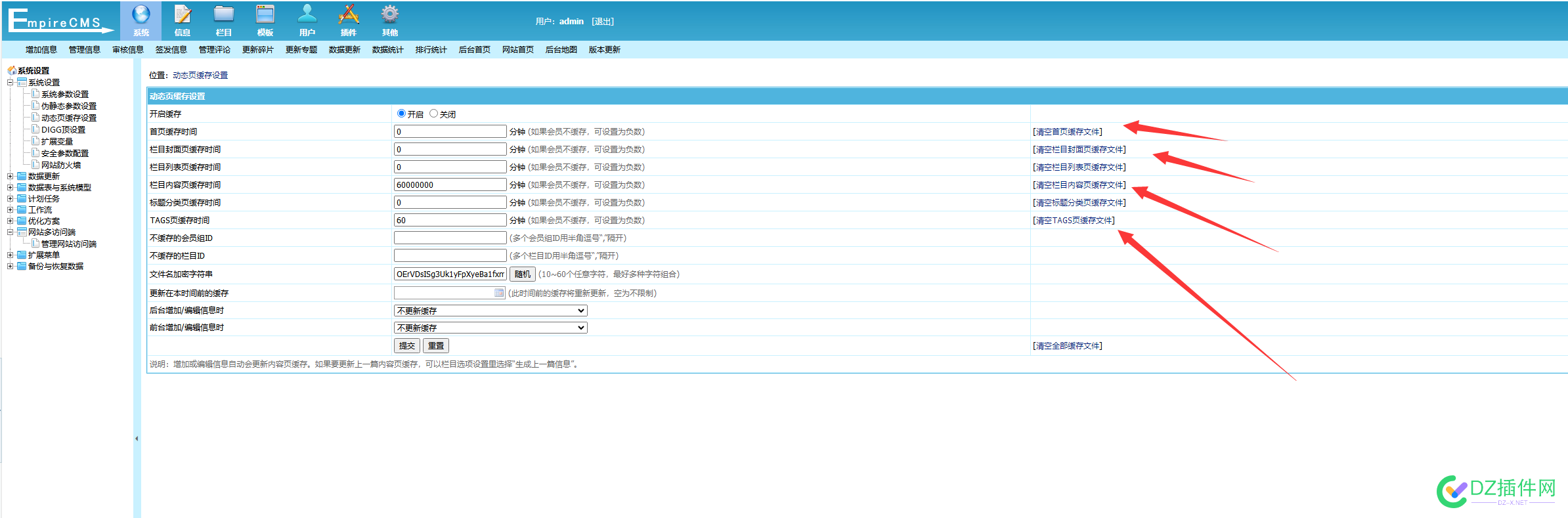Screen dimensions: 1568x518
Task: Click the 清空栏目封面页缓存文件 link
Action: pyautogui.click(x=1079, y=150)
